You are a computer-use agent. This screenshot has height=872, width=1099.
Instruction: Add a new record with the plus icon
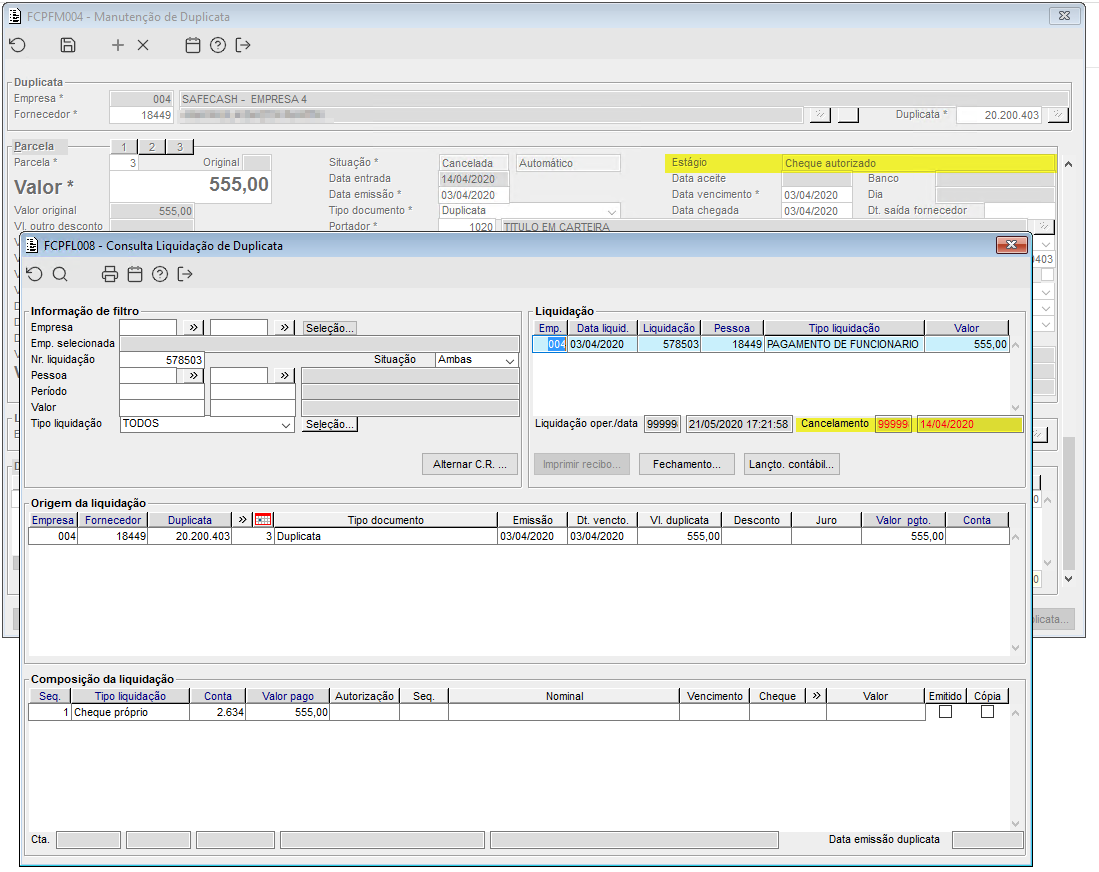coord(118,45)
